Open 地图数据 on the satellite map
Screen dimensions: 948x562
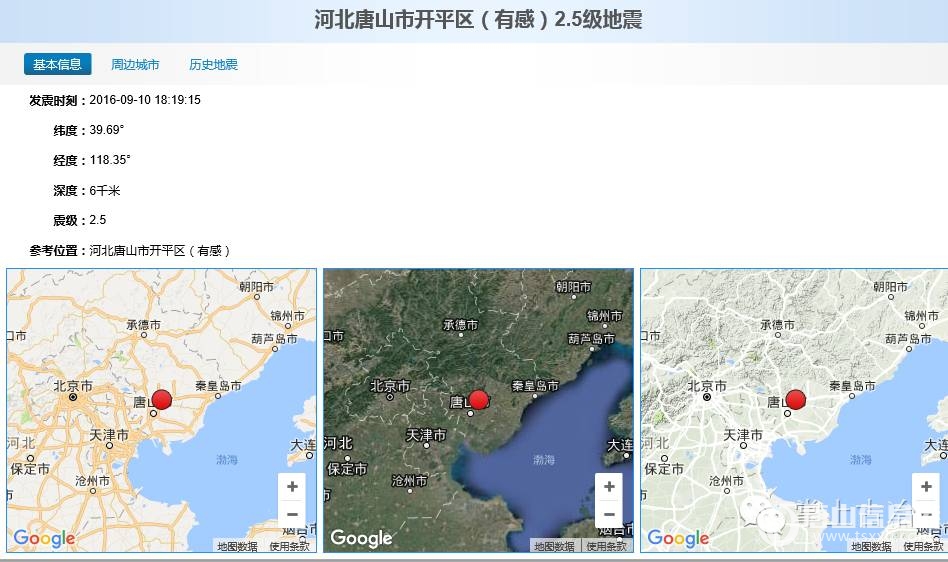point(554,546)
